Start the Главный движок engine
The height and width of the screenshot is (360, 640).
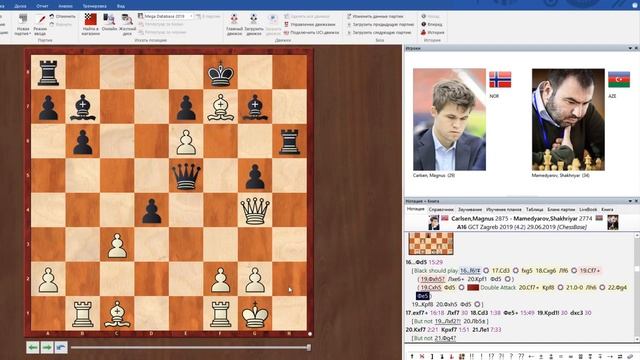[234, 24]
